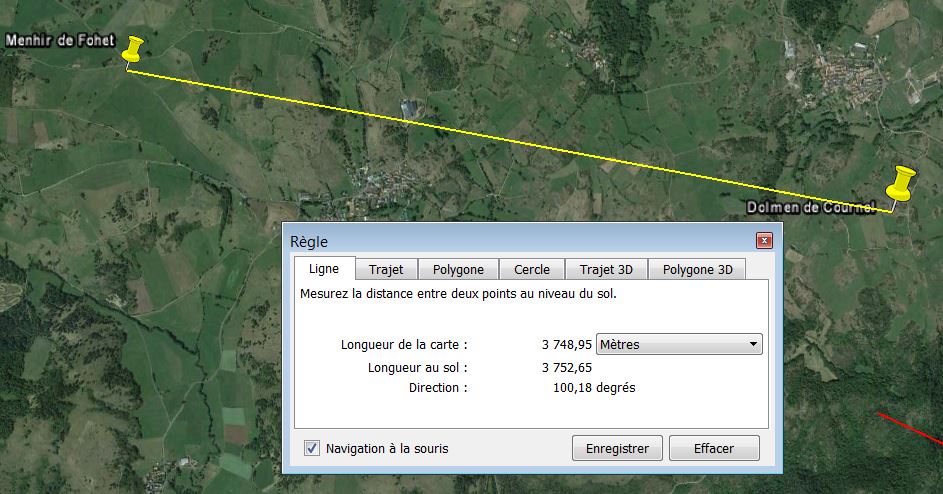Click the Longueur au sol label
This screenshot has width=943, height=494.
(x=417, y=368)
